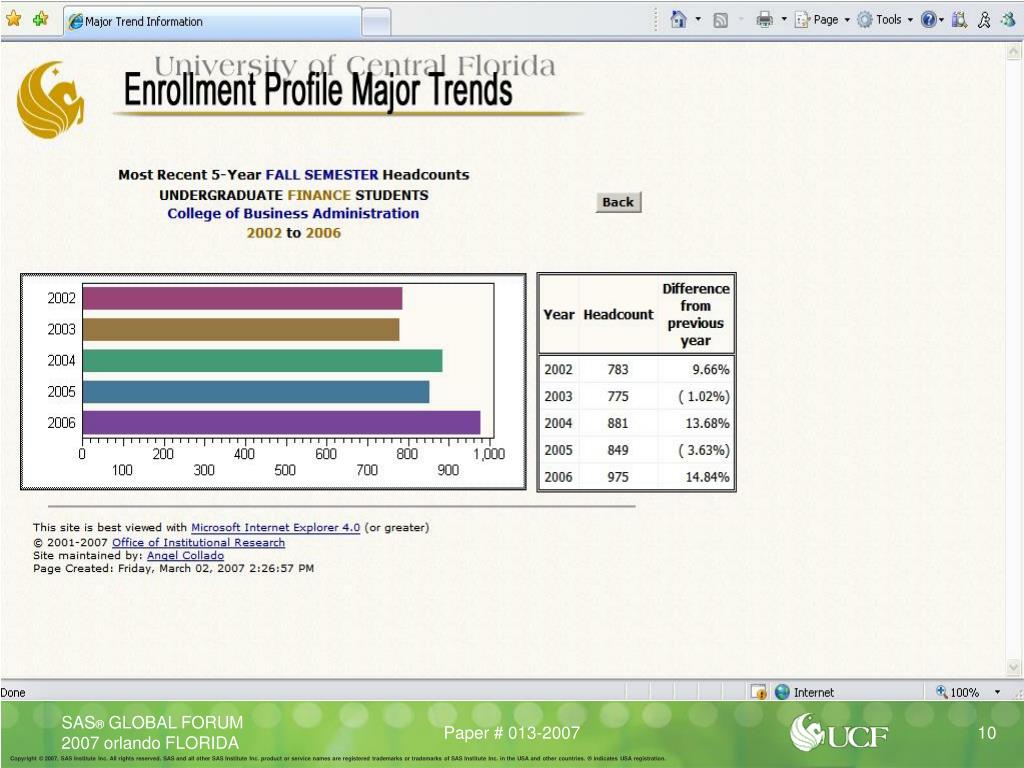The width and height of the screenshot is (1024, 768).
Task: Click the UCF Pegasus logo
Action: click(x=50, y=99)
